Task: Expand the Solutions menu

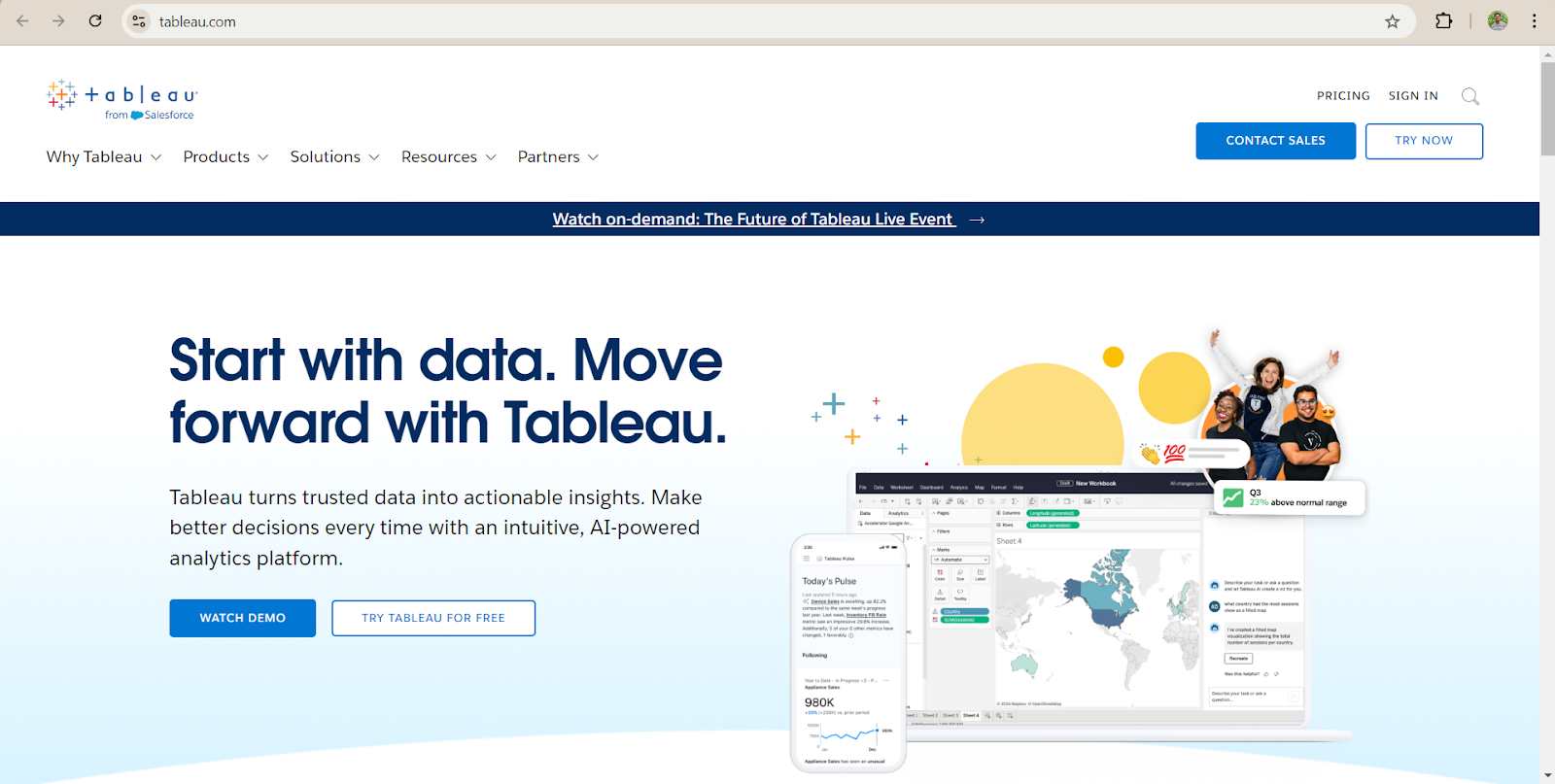Action: tap(334, 157)
